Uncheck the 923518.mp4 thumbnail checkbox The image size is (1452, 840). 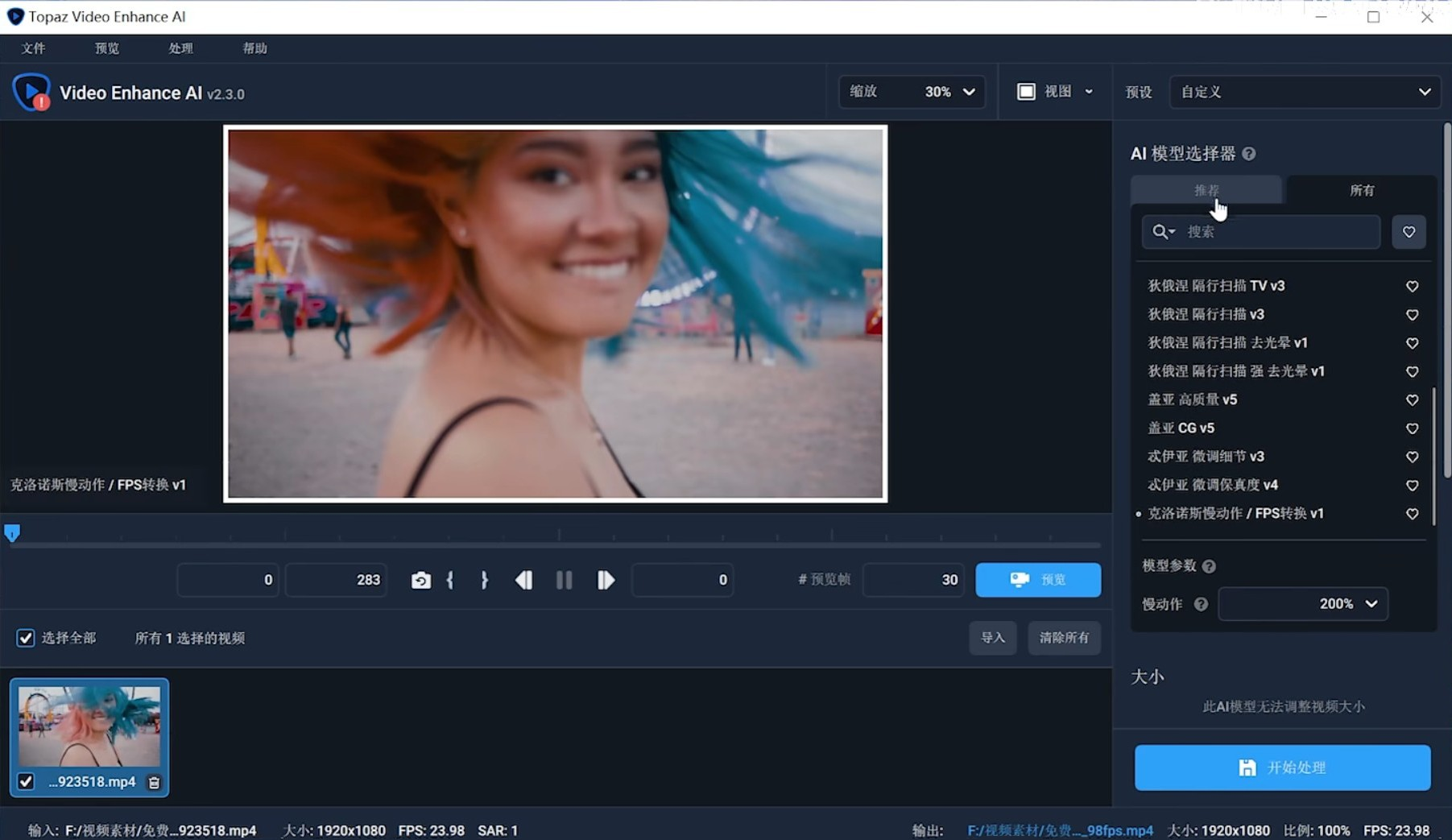(26, 781)
